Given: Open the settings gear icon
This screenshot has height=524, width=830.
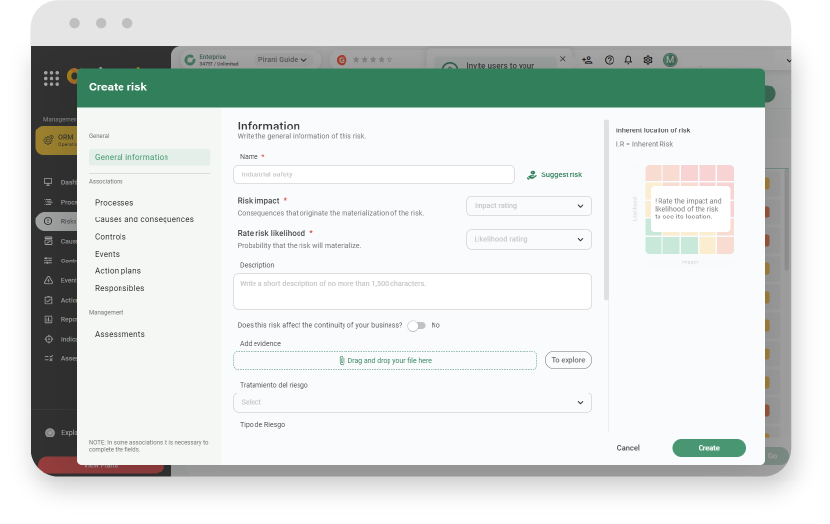Looking at the screenshot, I should coord(648,60).
